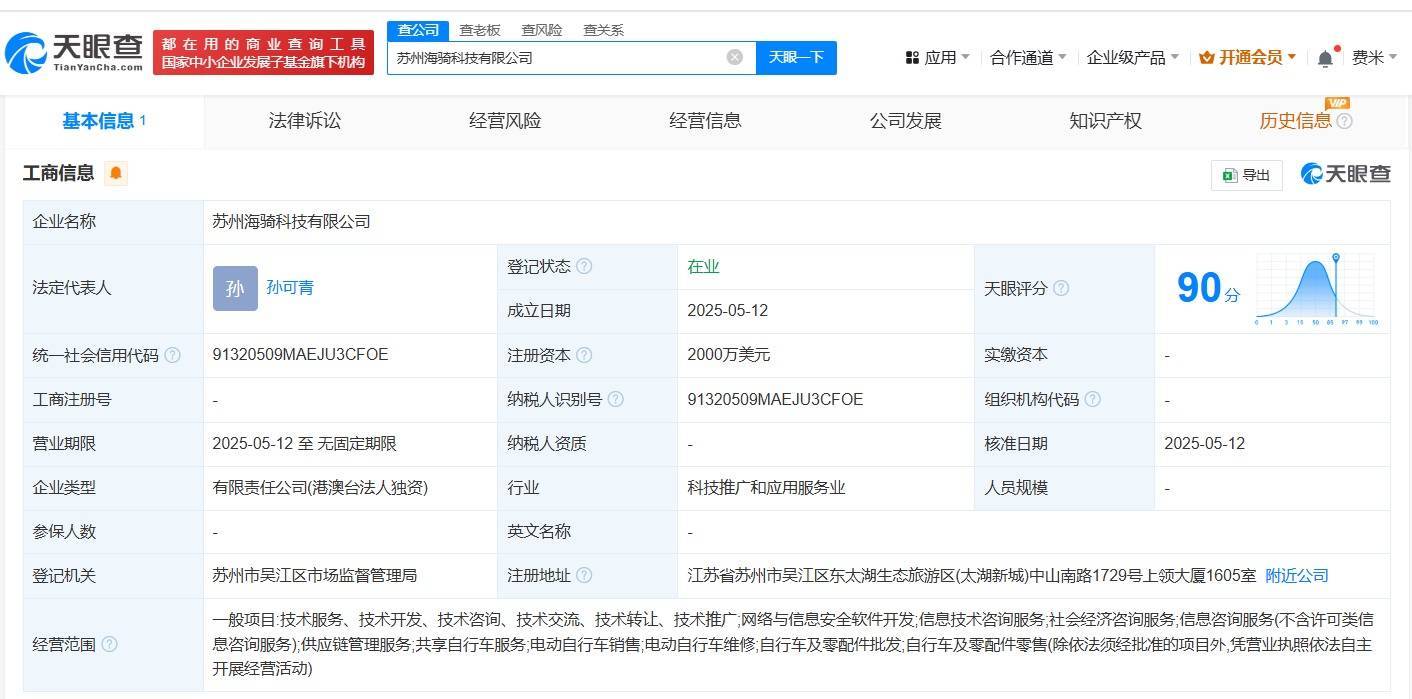Click 工商信息 section heading

58,174
